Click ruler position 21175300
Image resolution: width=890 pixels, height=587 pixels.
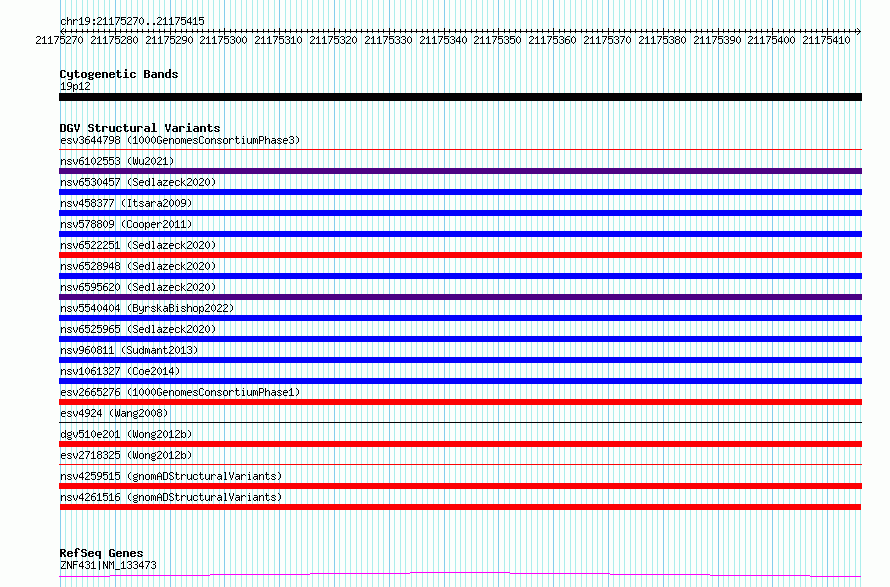[x=224, y=40]
